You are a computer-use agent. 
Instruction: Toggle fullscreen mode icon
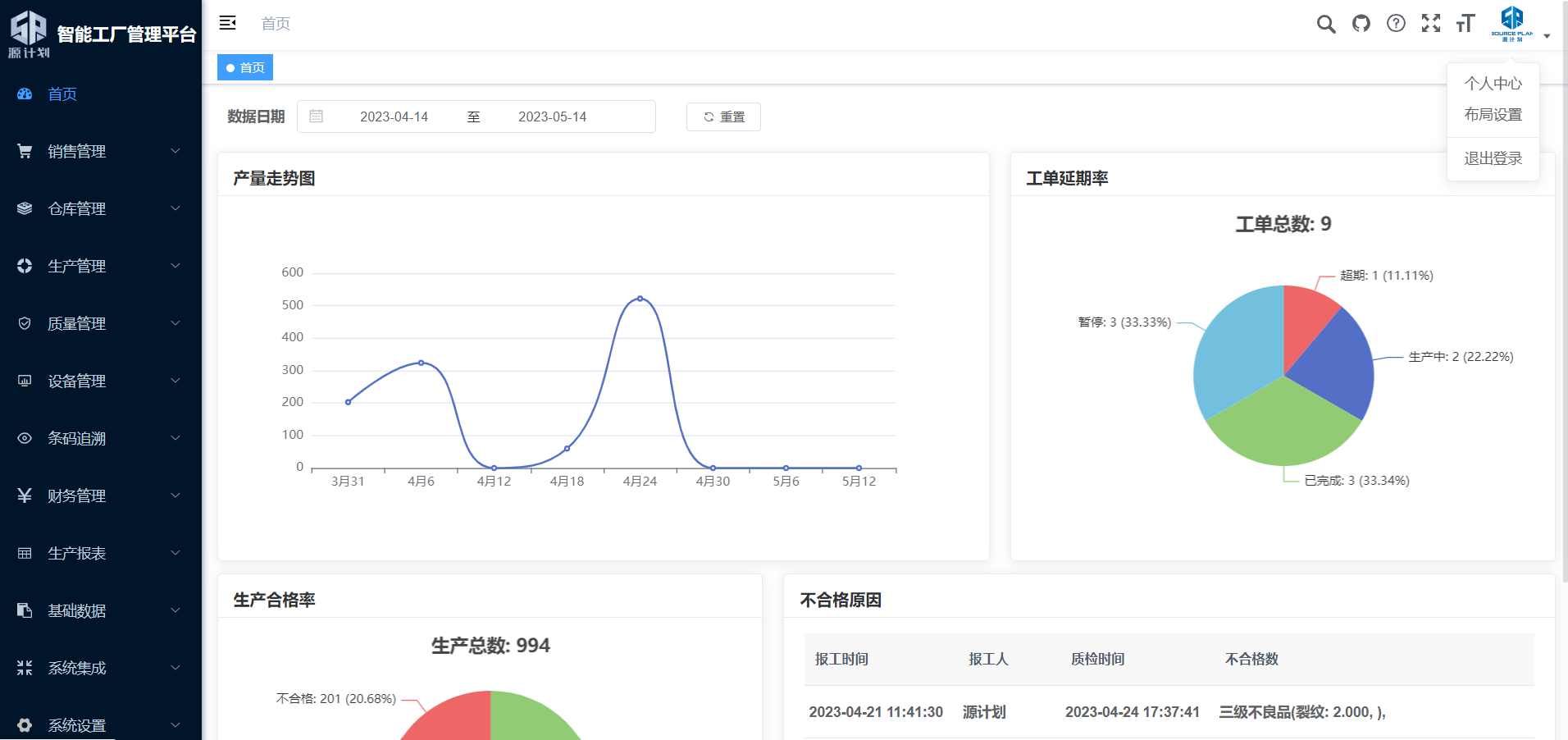[x=1431, y=24]
